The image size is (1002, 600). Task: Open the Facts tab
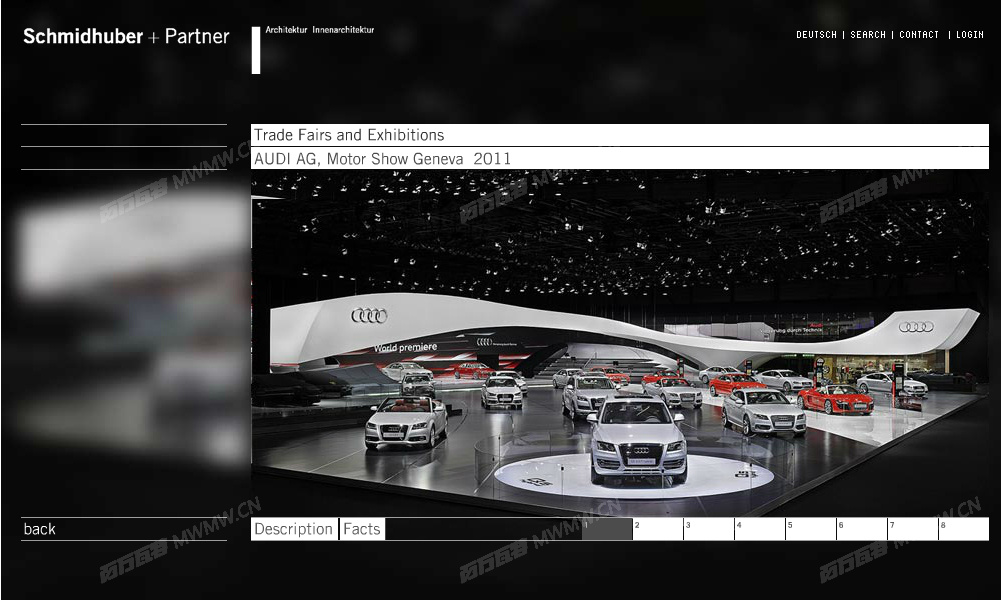(362, 529)
